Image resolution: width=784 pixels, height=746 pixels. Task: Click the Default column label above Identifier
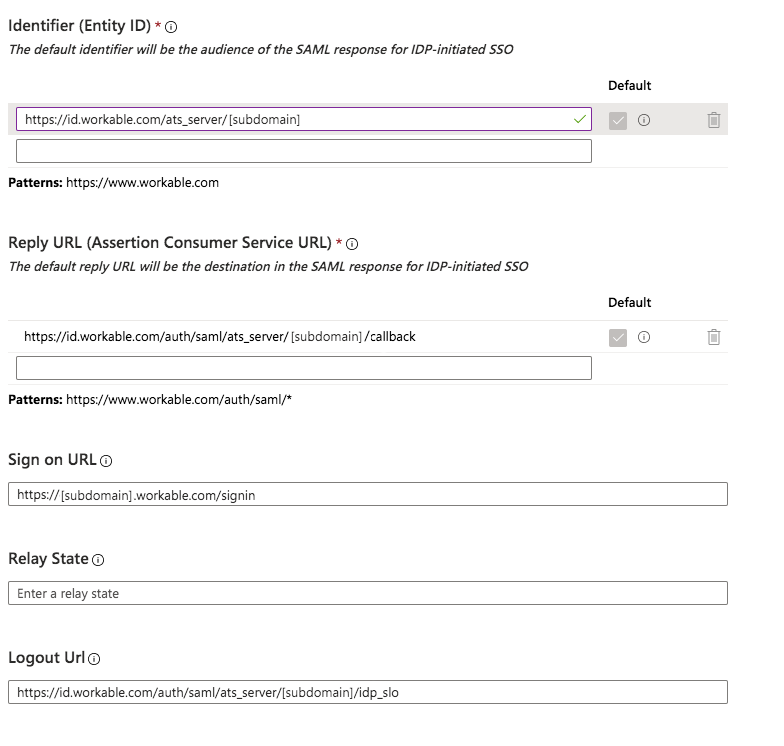point(630,86)
